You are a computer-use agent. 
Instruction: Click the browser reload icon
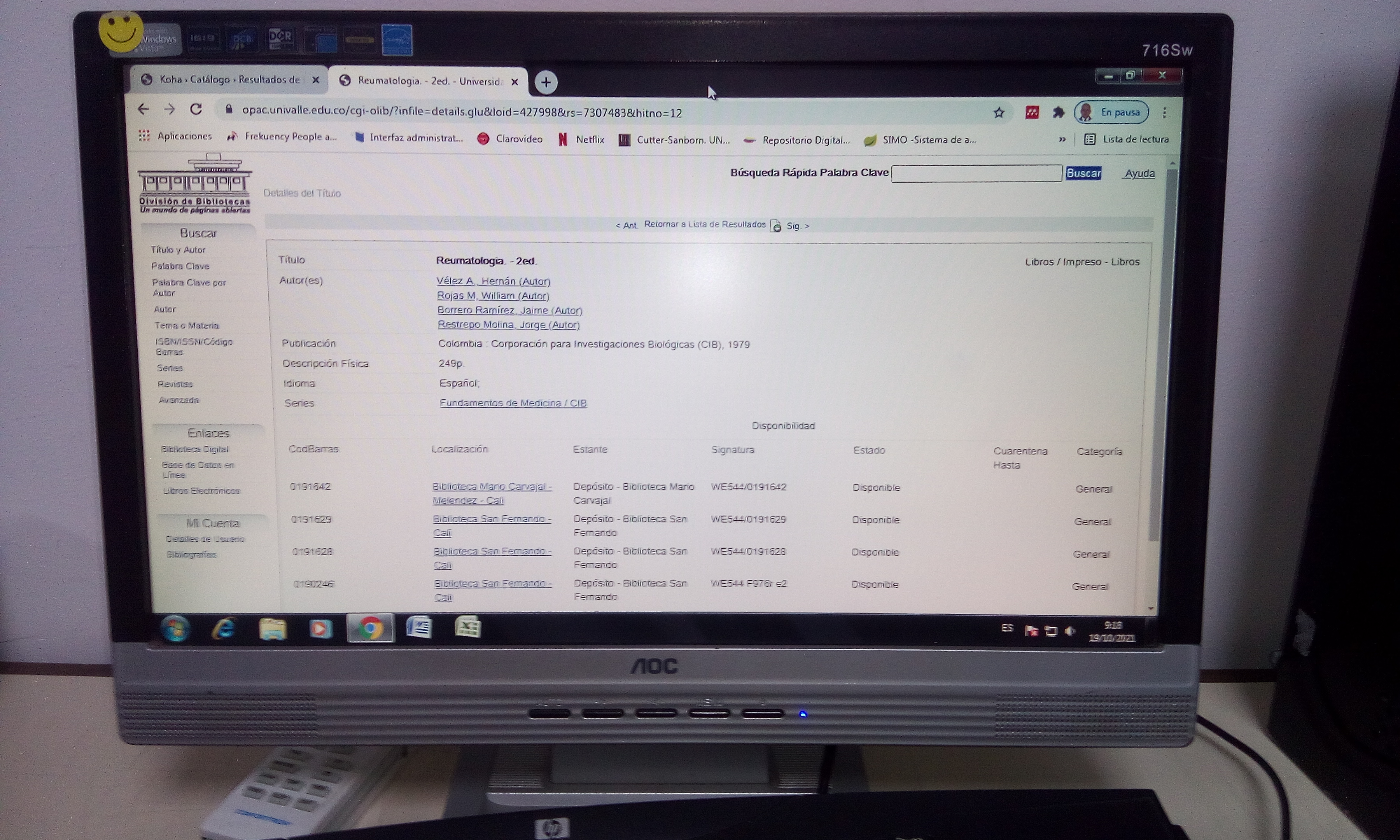(196, 109)
